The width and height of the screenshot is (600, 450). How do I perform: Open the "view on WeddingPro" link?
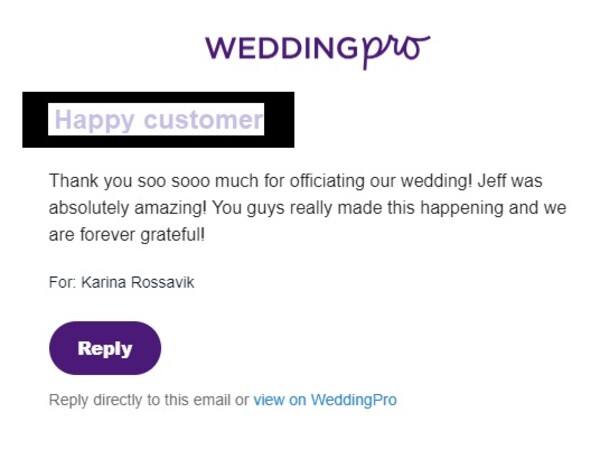pyautogui.click(x=325, y=400)
